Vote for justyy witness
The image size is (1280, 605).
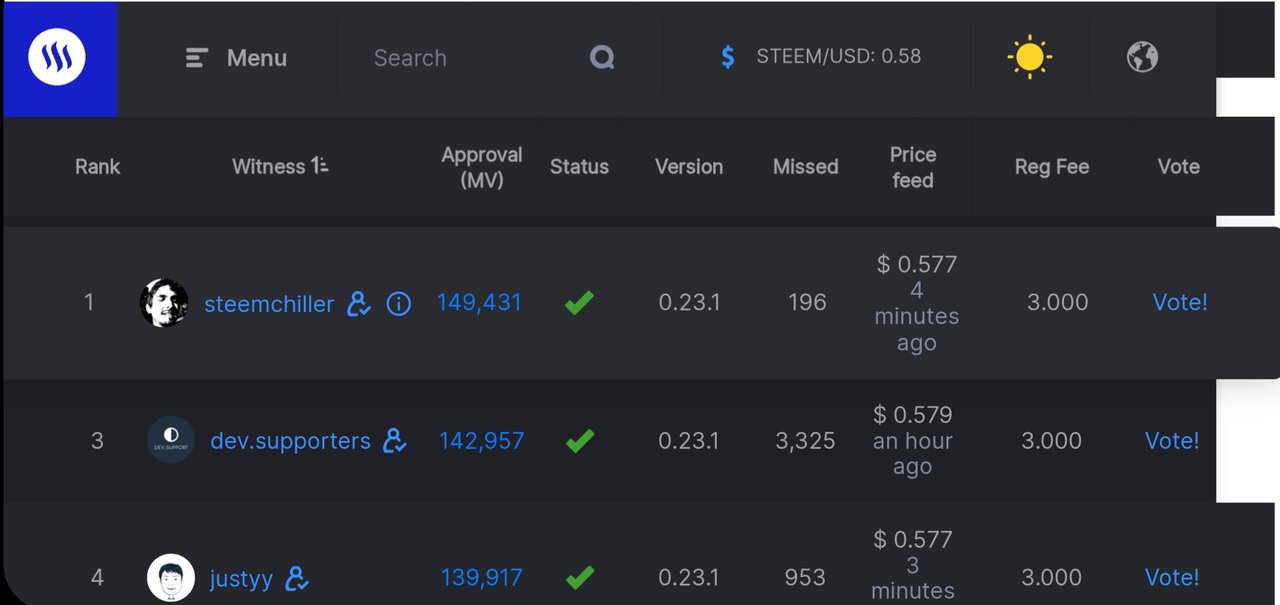pyautogui.click(x=1172, y=577)
